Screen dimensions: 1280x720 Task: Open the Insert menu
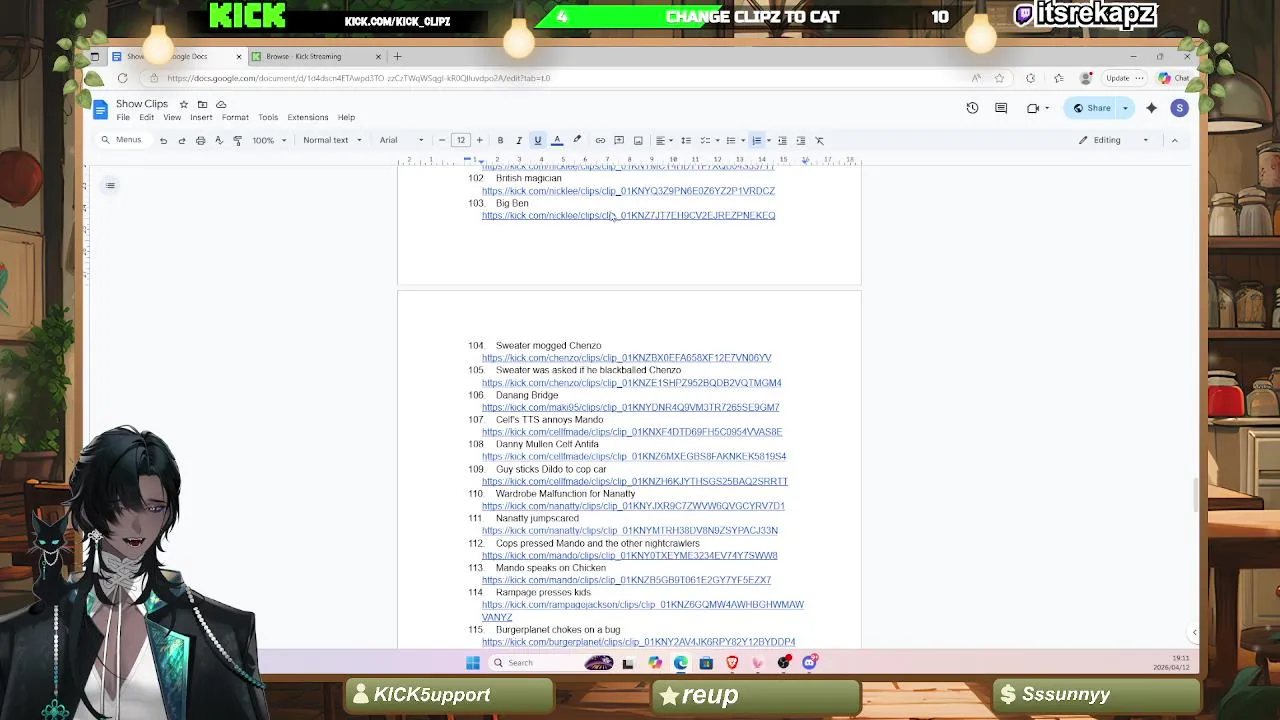(x=201, y=117)
